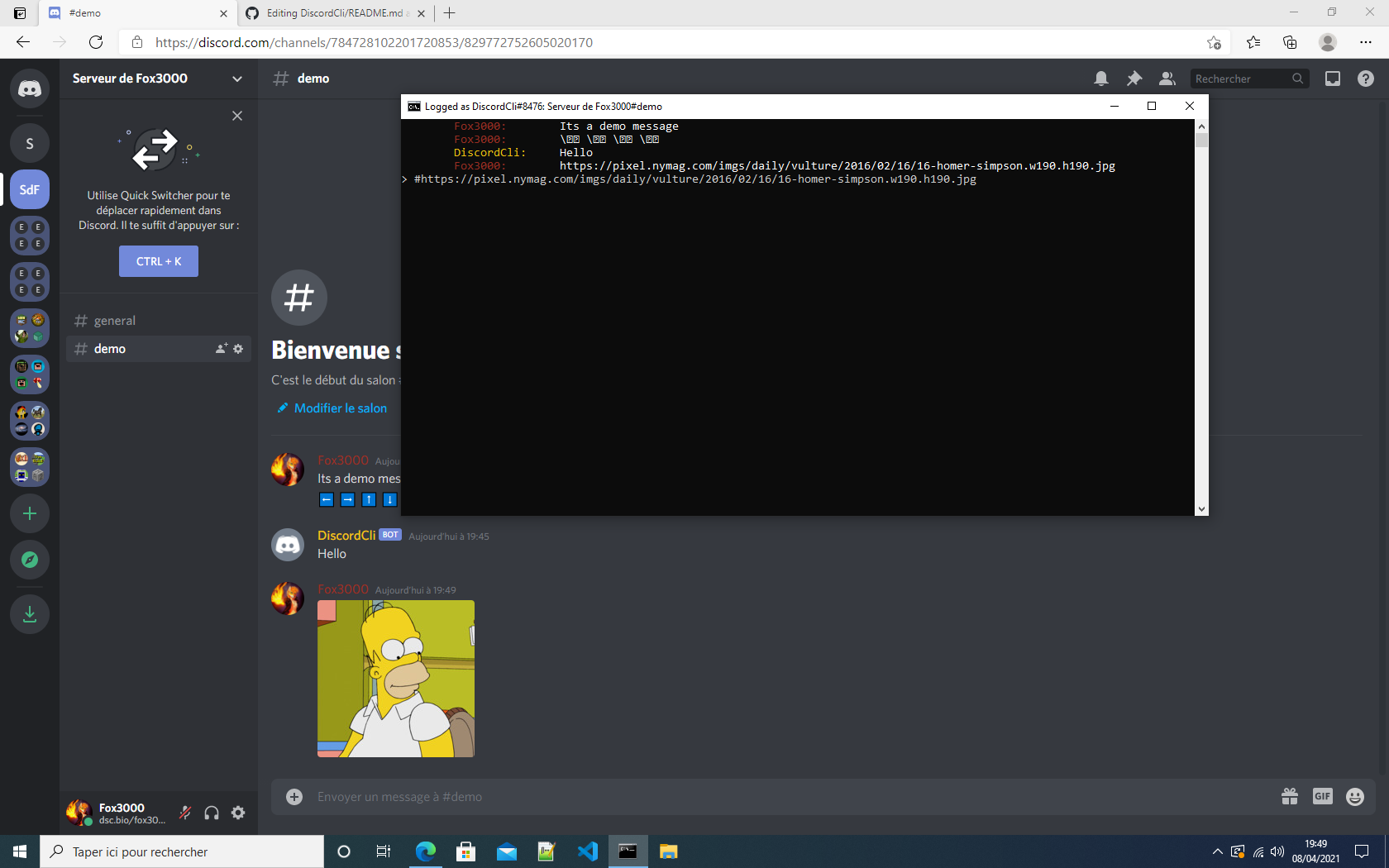The height and width of the screenshot is (868, 1389).
Task: Show pinned messages with the pin icon
Action: pyautogui.click(x=1134, y=78)
